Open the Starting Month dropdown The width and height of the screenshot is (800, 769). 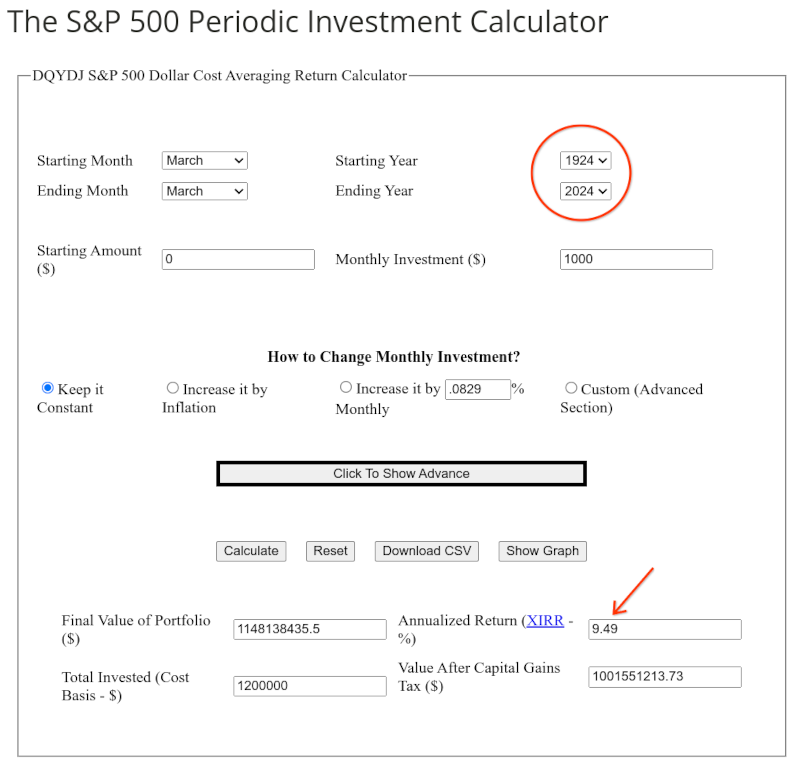(204, 161)
